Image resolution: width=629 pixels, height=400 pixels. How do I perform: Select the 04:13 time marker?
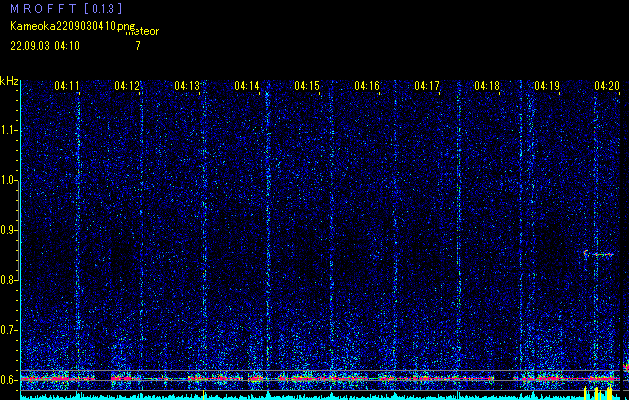[x=187, y=86]
